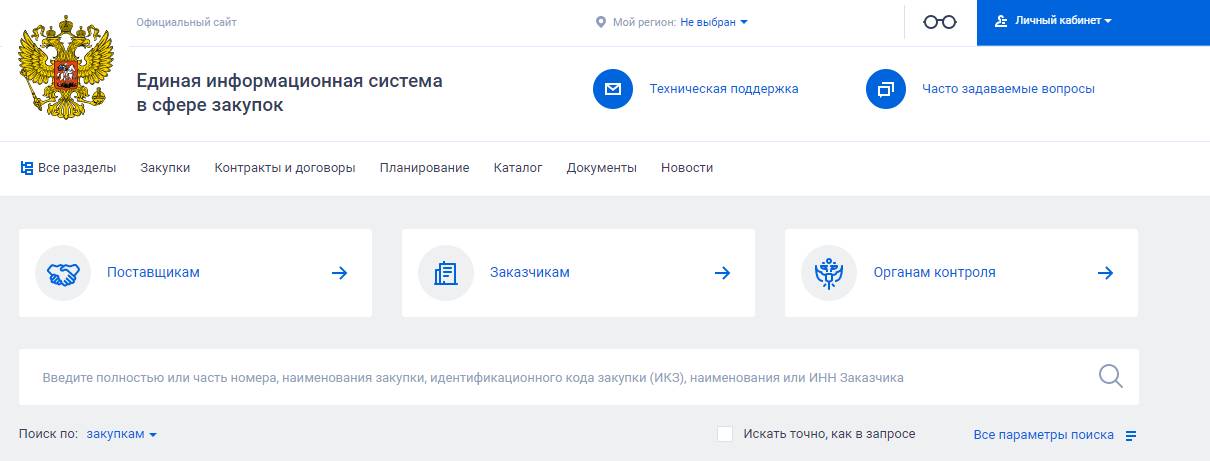Click the Органам контроля card label
The height and width of the screenshot is (461, 1210).
pyautogui.click(x=934, y=272)
